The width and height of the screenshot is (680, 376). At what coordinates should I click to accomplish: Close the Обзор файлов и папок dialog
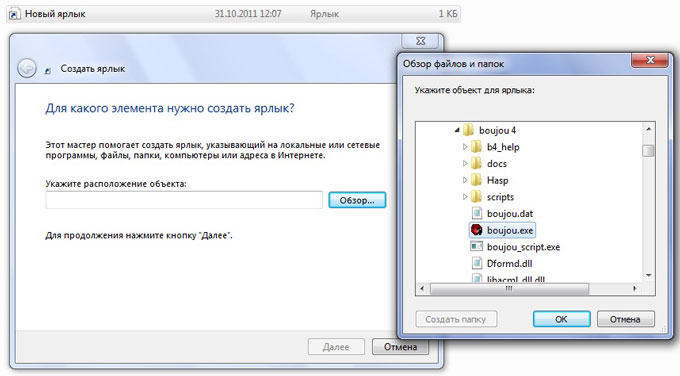[x=650, y=60]
